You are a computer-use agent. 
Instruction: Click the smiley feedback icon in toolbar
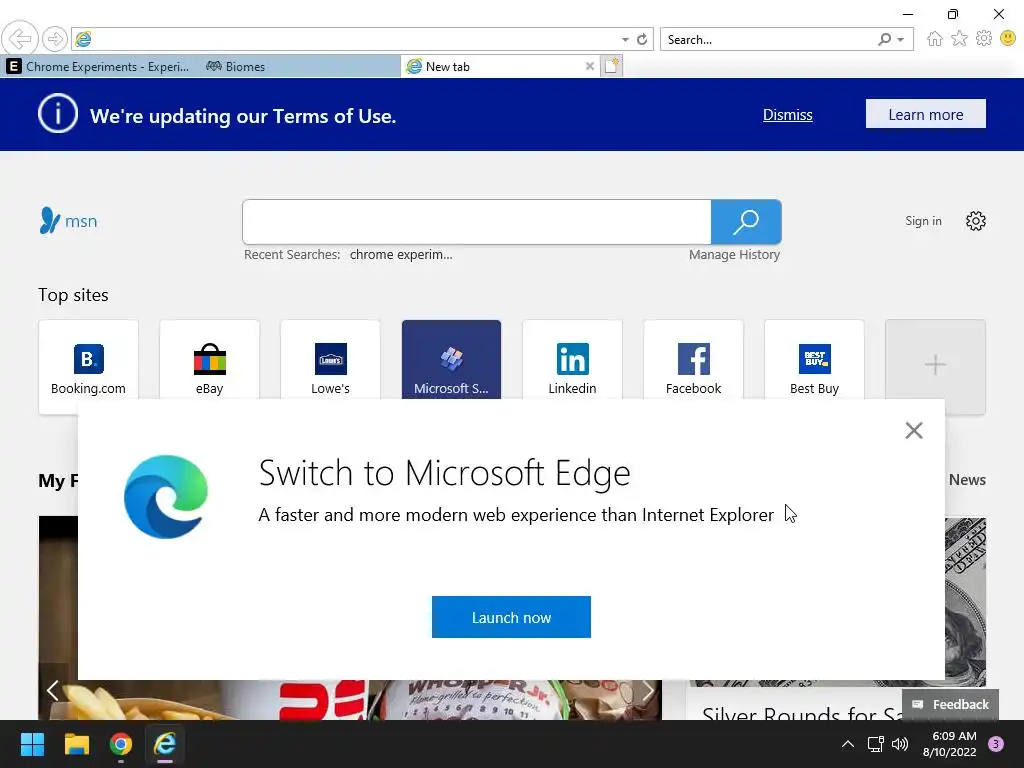pyautogui.click(x=1008, y=39)
